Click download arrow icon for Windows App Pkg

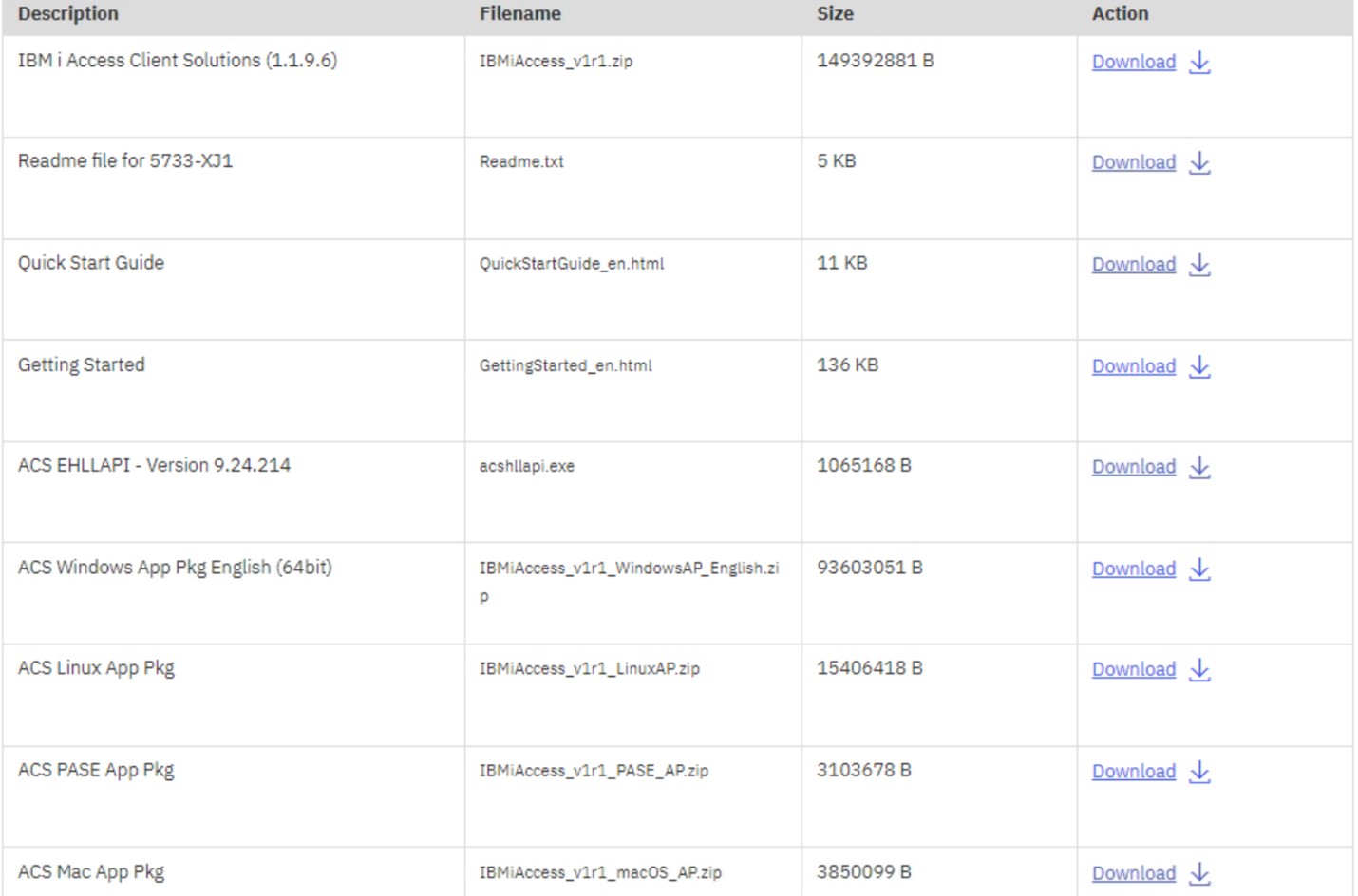1199,569
